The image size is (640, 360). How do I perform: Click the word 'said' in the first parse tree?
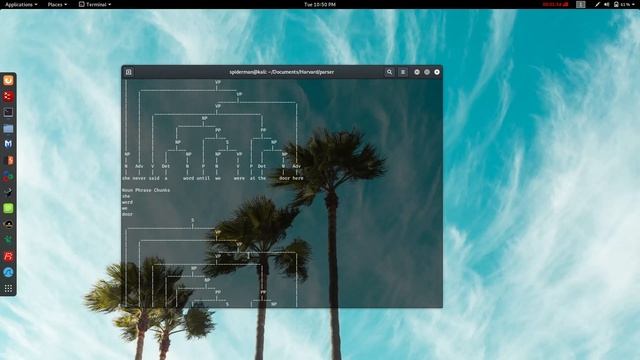pyautogui.click(x=154, y=178)
